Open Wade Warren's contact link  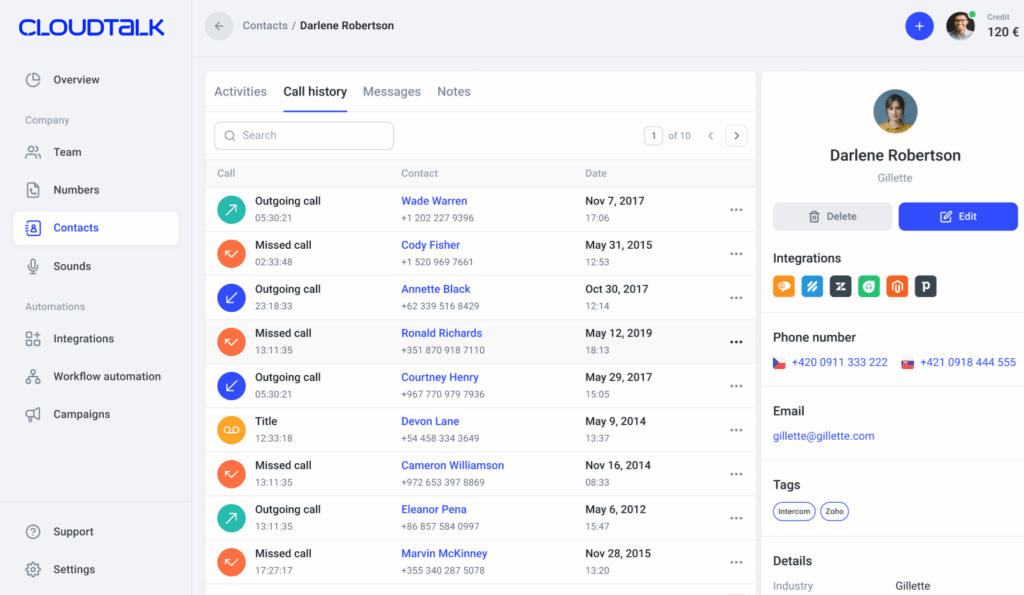point(434,201)
